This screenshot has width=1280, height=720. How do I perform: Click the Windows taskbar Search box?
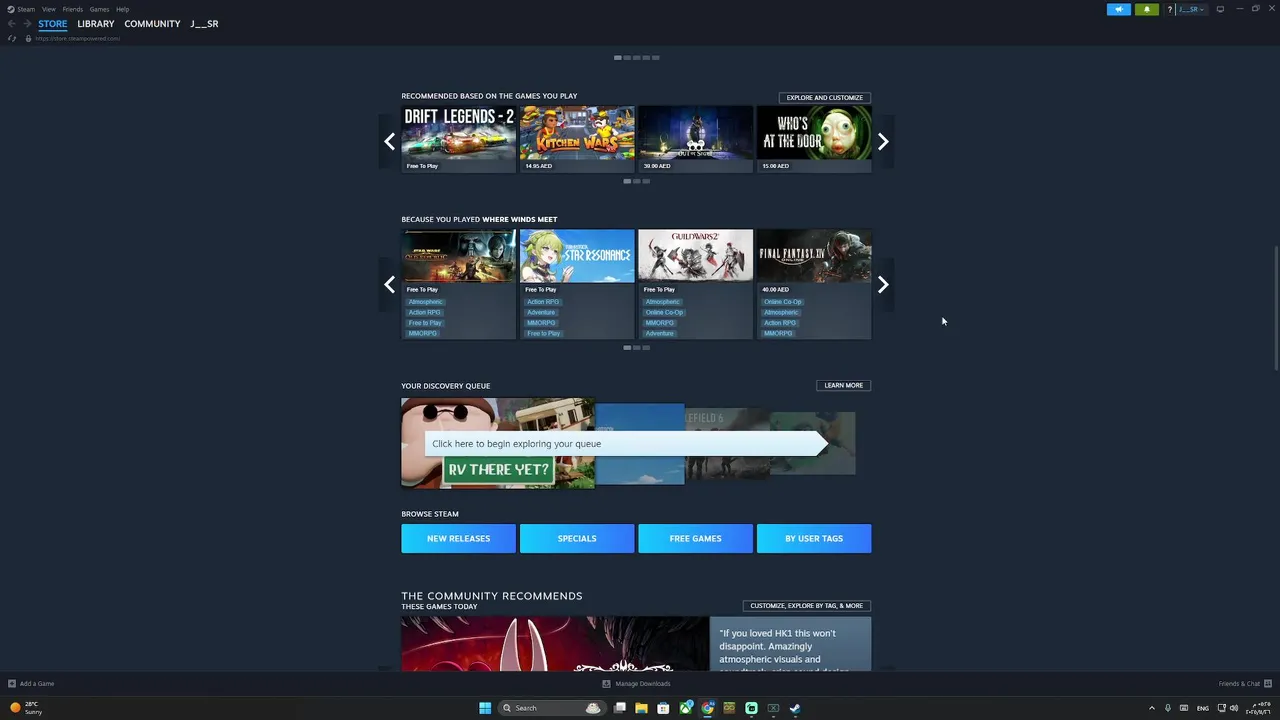pyautogui.click(x=552, y=708)
